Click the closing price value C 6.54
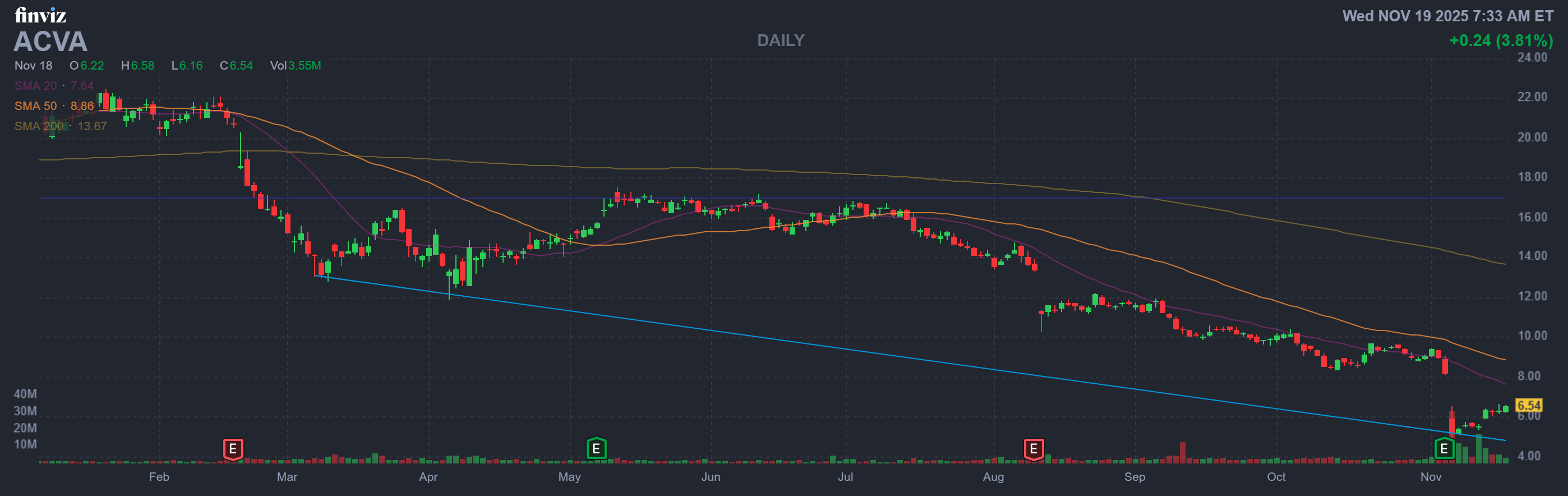1568x496 pixels. 236,65
